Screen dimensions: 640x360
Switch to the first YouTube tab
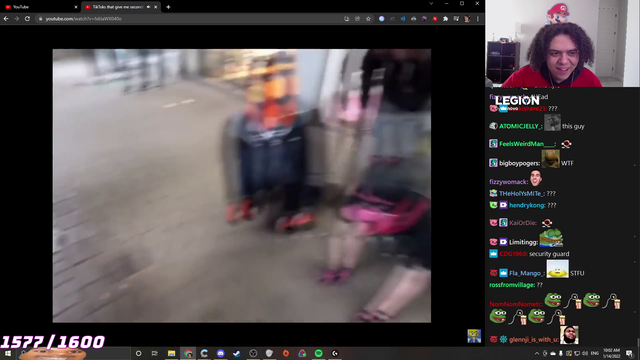[x=40, y=7]
